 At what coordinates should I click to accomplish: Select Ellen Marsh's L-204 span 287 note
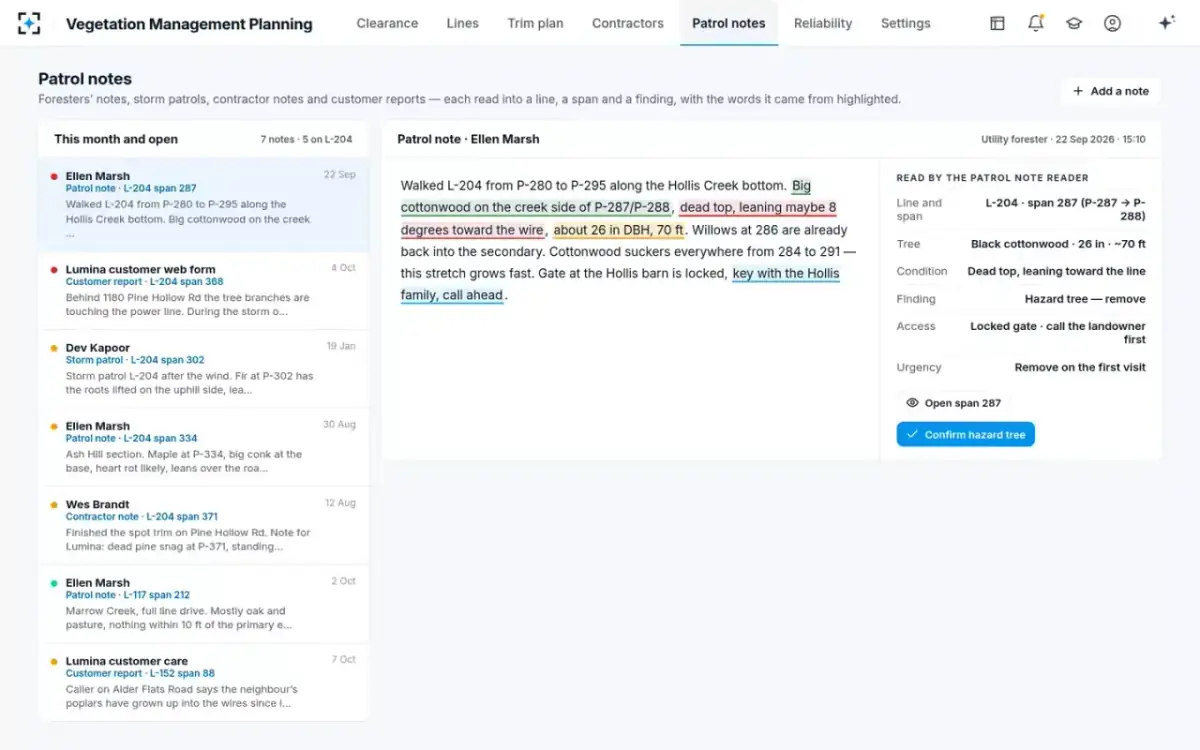coord(204,204)
